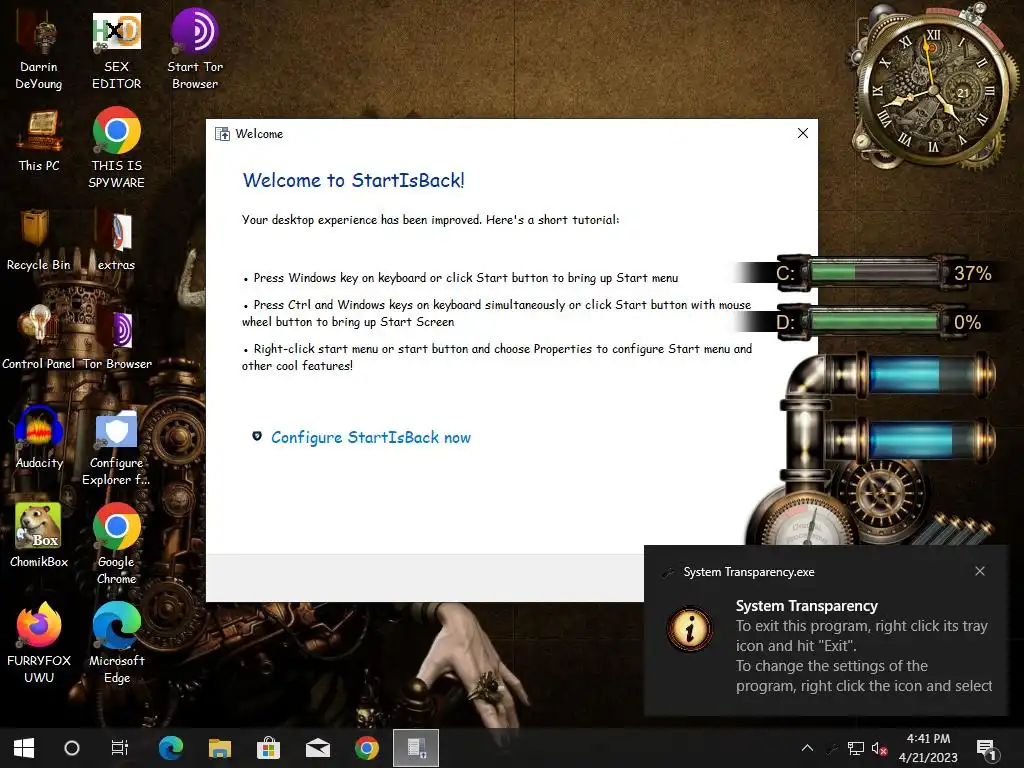The image size is (1024, 768).
Task: Select the Google Chrome desktop icon
Action: click(116, 544)
